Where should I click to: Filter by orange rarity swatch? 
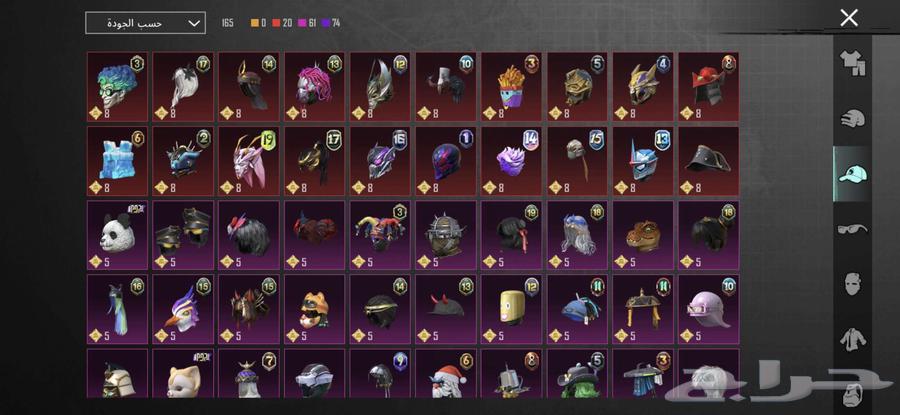pos(254,24)
